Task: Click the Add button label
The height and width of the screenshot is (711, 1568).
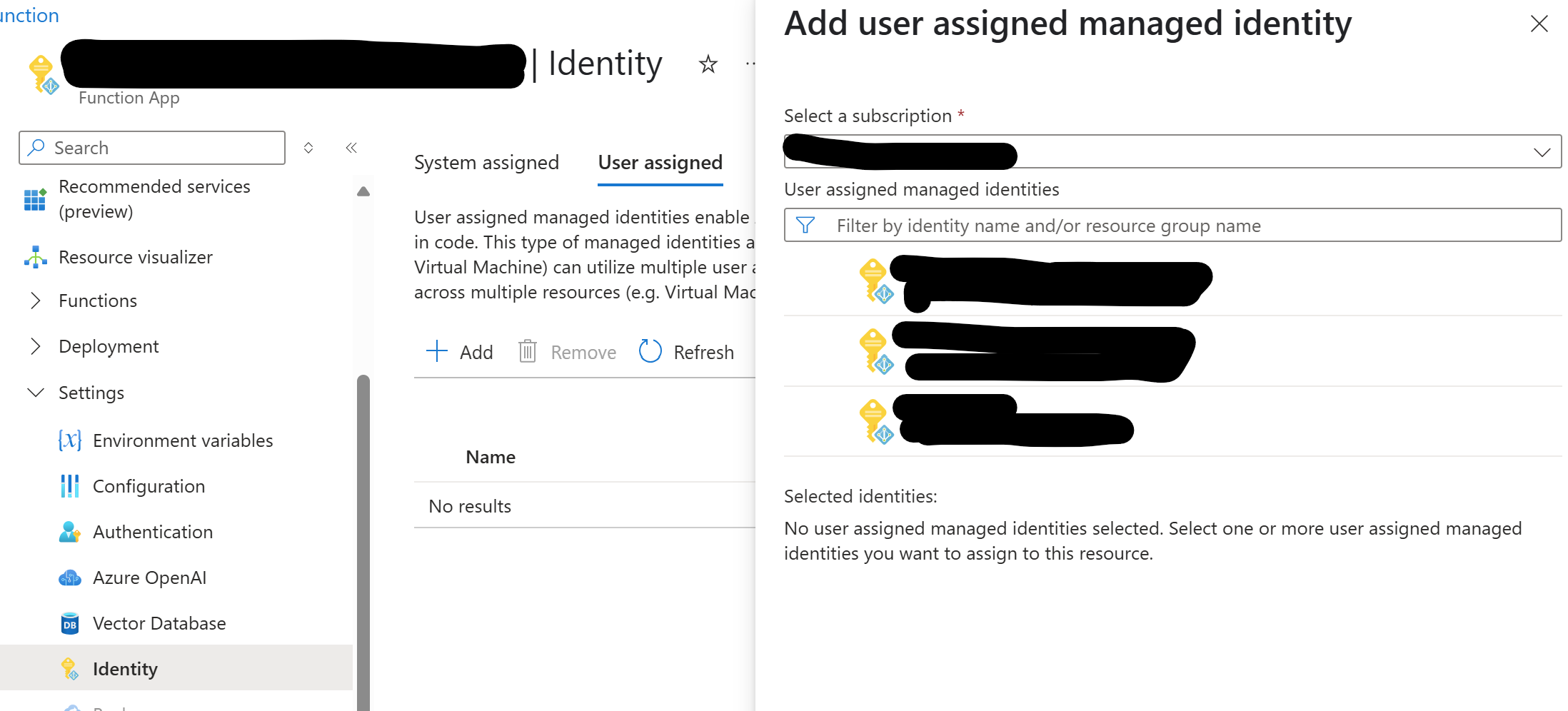Action: (x=476, y=352)
